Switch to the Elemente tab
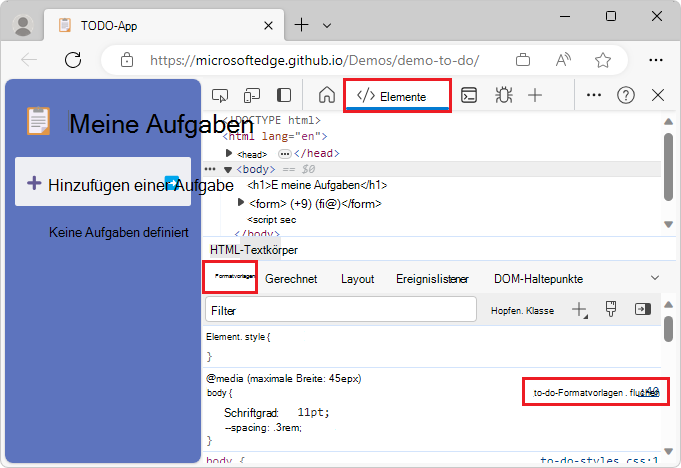This screenshot has height=468, width=681. tap(397, 96)
